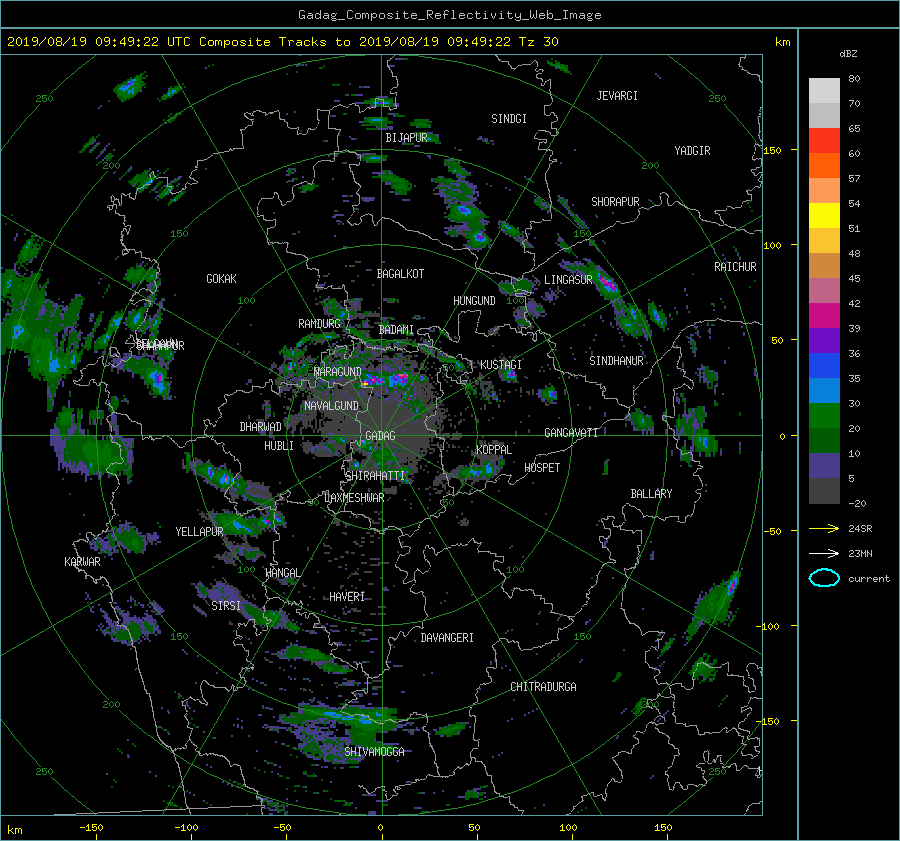
Task: Click the storm cell northeast of Naragund
Action: (398, 378)
